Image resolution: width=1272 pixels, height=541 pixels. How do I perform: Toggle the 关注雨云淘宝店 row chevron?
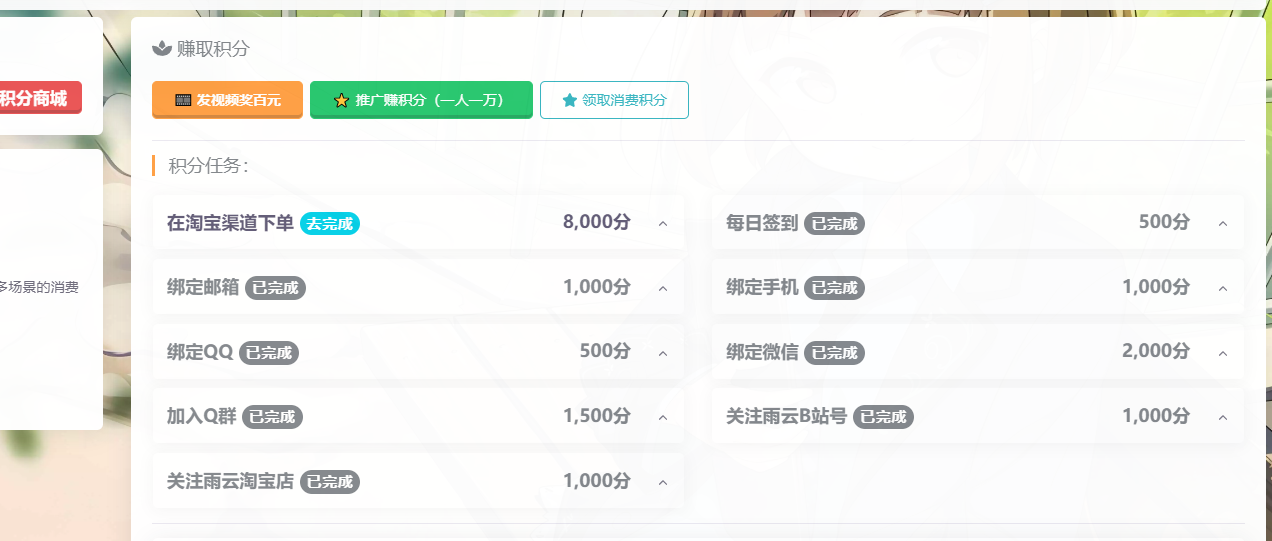(x=663, y=482)
